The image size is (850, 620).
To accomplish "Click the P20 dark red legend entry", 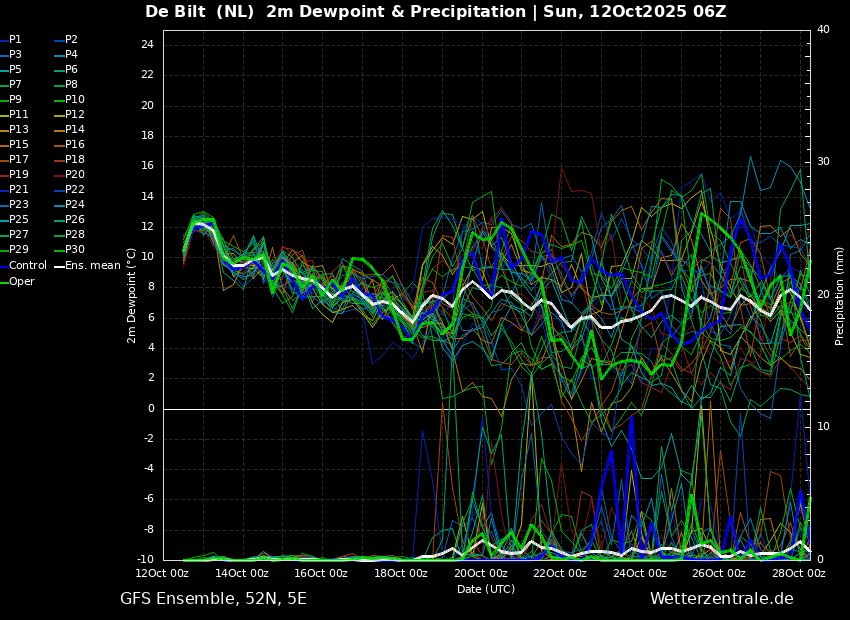I will (x=70, y=175).
